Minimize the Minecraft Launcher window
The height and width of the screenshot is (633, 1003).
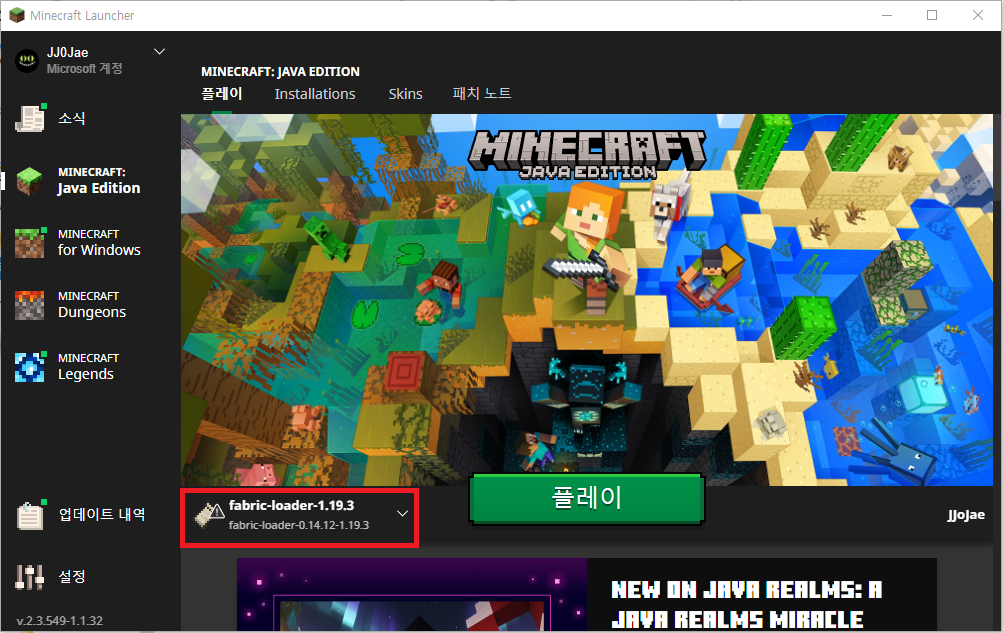tap(887, 15)
